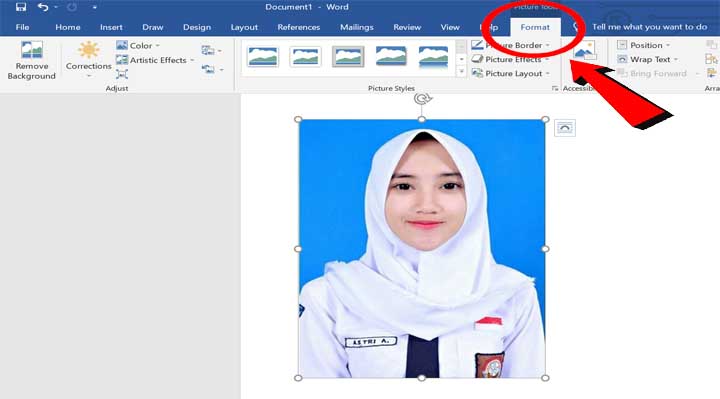
Task: Switch to the Insert tab
Action: [x=111, y=27]
